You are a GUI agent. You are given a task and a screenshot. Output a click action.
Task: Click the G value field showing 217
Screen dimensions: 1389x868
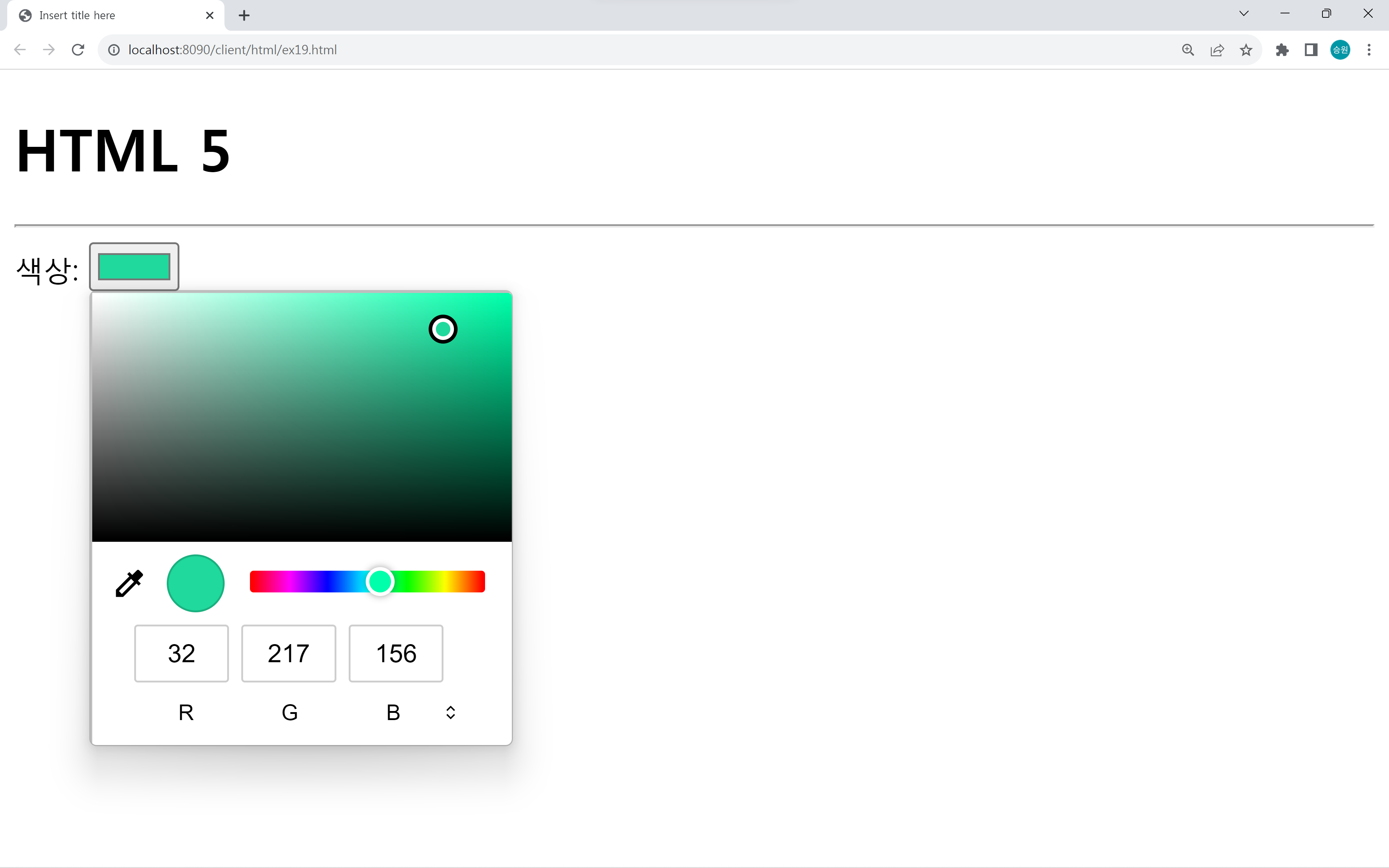pyautogui.click(x=288, y=653)
